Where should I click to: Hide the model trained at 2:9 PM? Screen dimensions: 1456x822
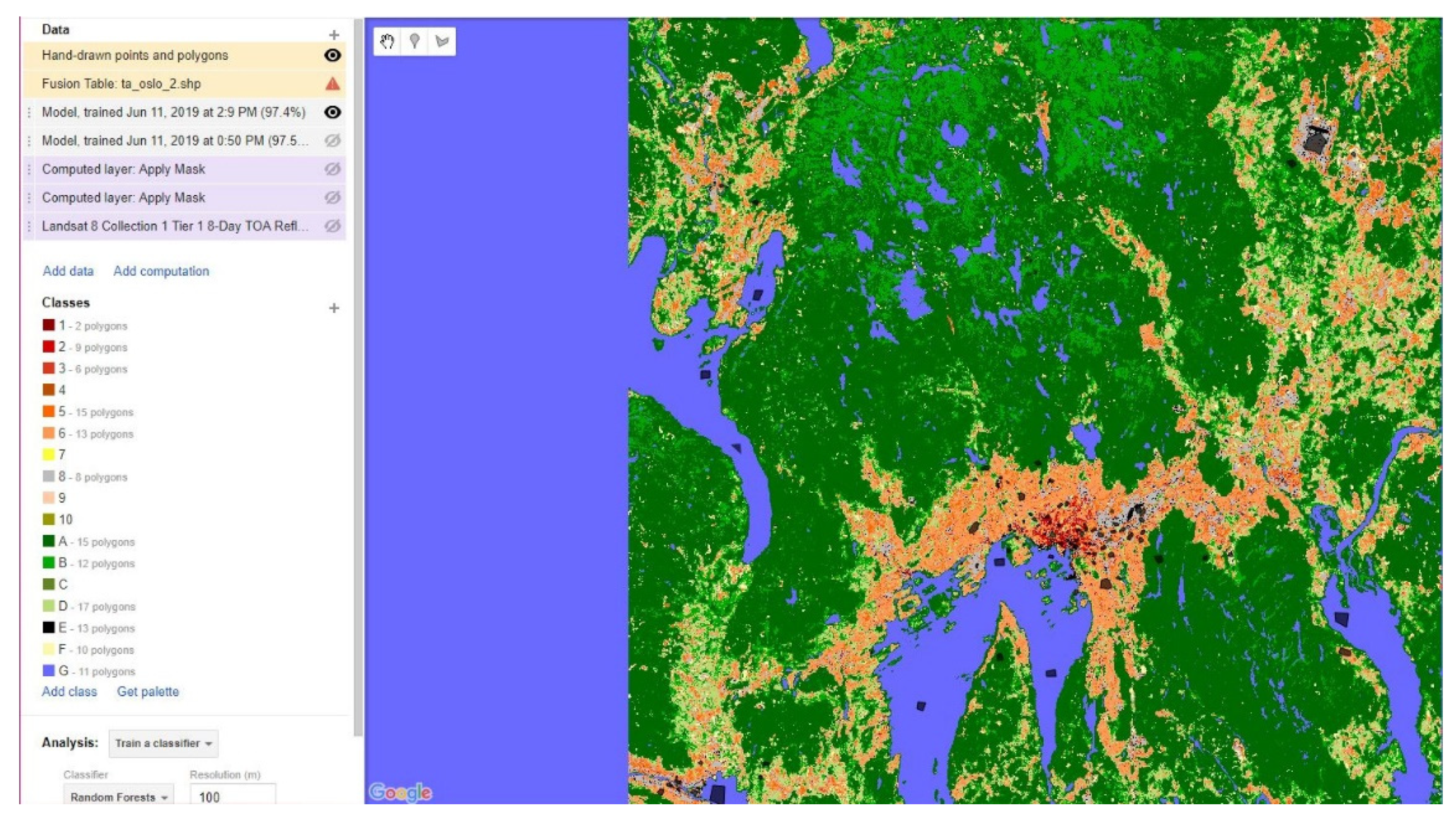(x=332, y=112)
